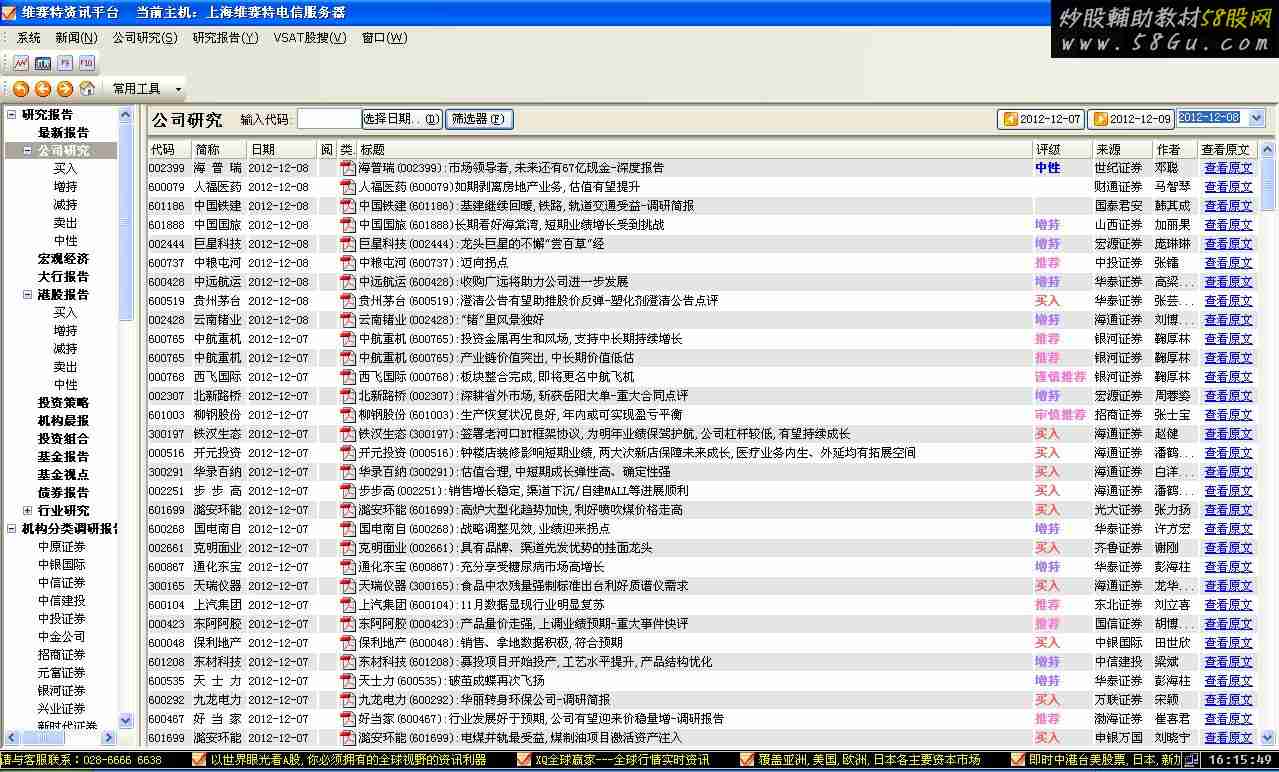
Task: Open PDF icon for 海普瑞 report
Action: coord(348,168)
